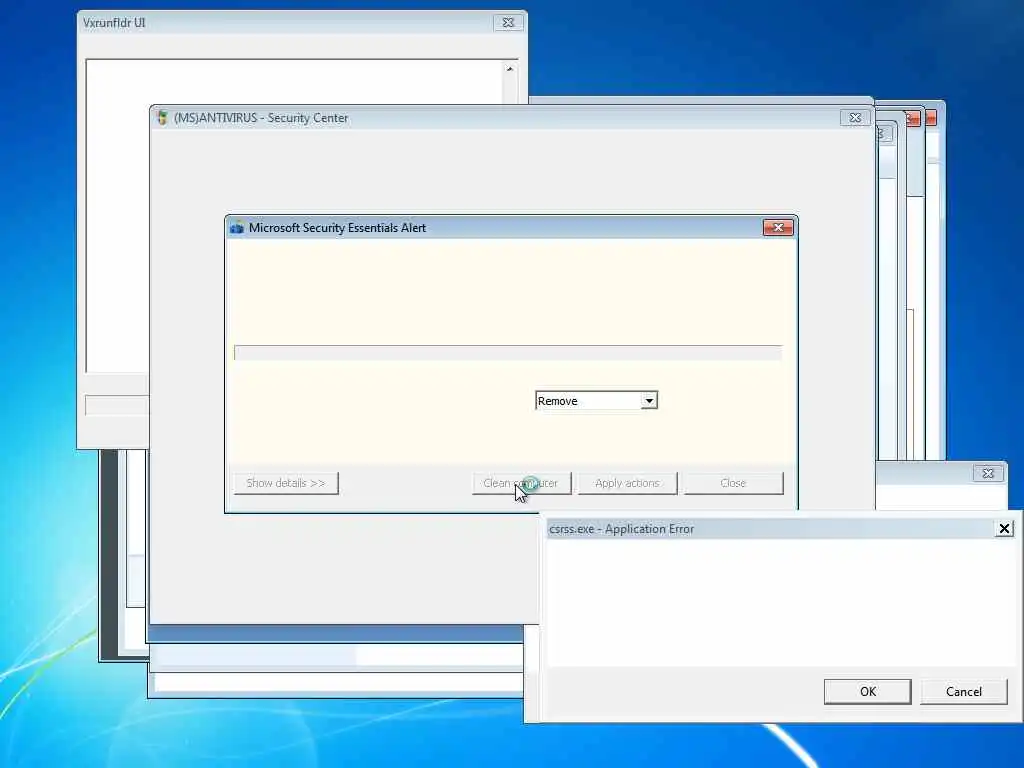Click Cancel in csrss.exe Application Error dialog
This screenshot has width=1024, height=768.
[x=963, y=692]
